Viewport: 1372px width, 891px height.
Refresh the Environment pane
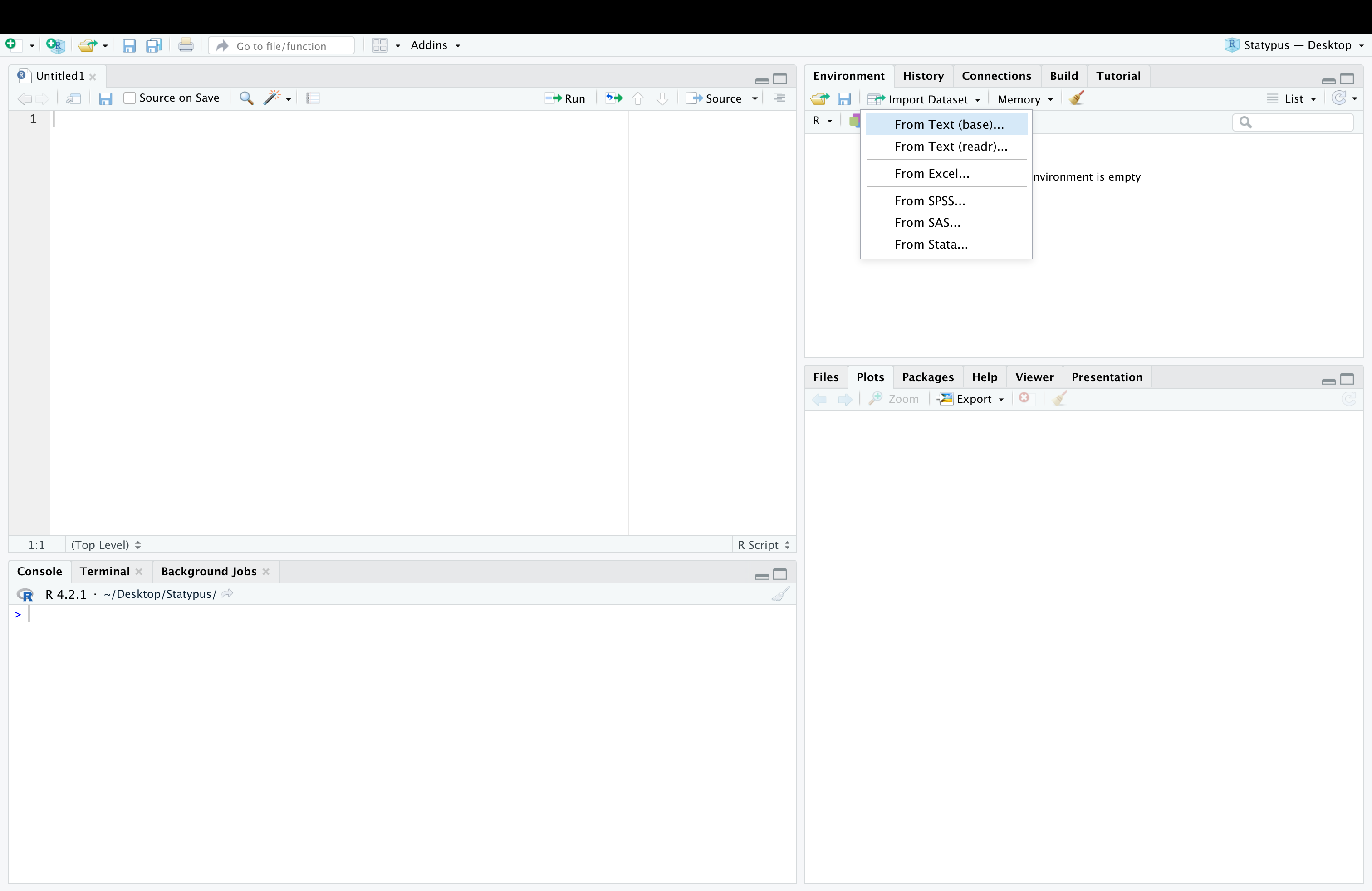pyautogui.click(x=1339, y=98)
